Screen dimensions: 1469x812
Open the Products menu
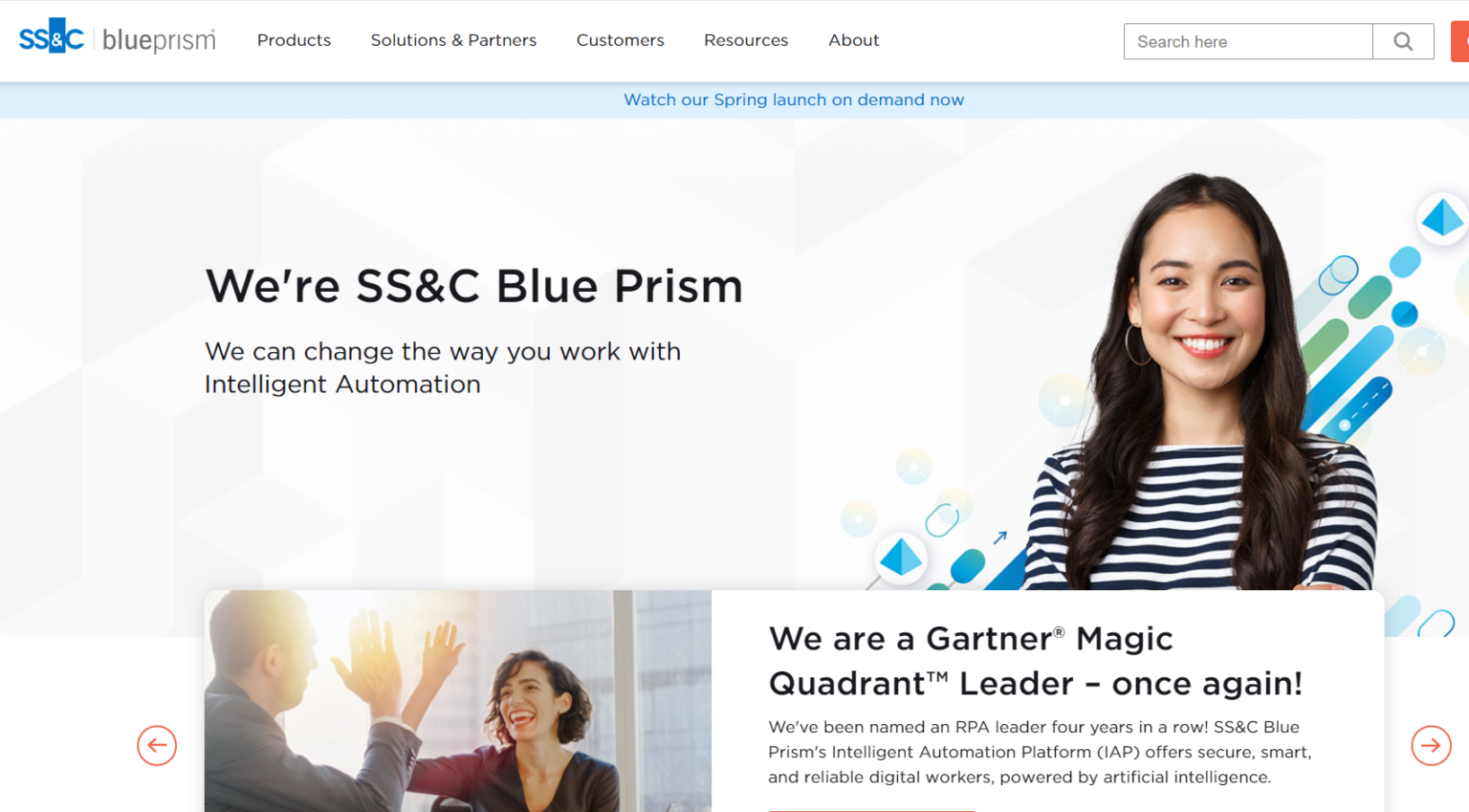point(294,40)
